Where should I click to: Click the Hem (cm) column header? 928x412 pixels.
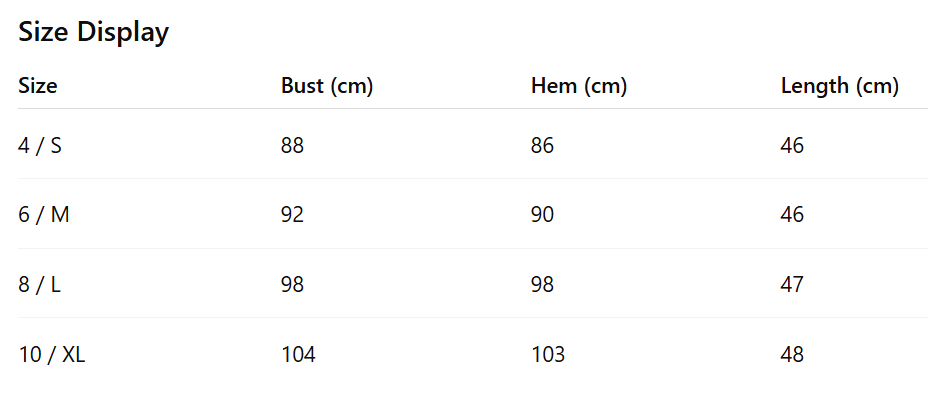[578, 86]
